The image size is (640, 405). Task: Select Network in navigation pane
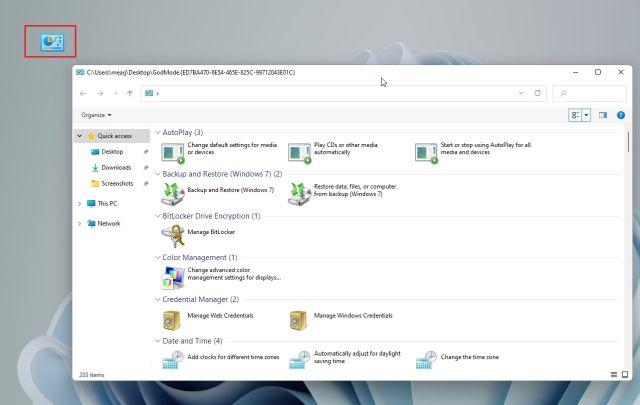109,223
